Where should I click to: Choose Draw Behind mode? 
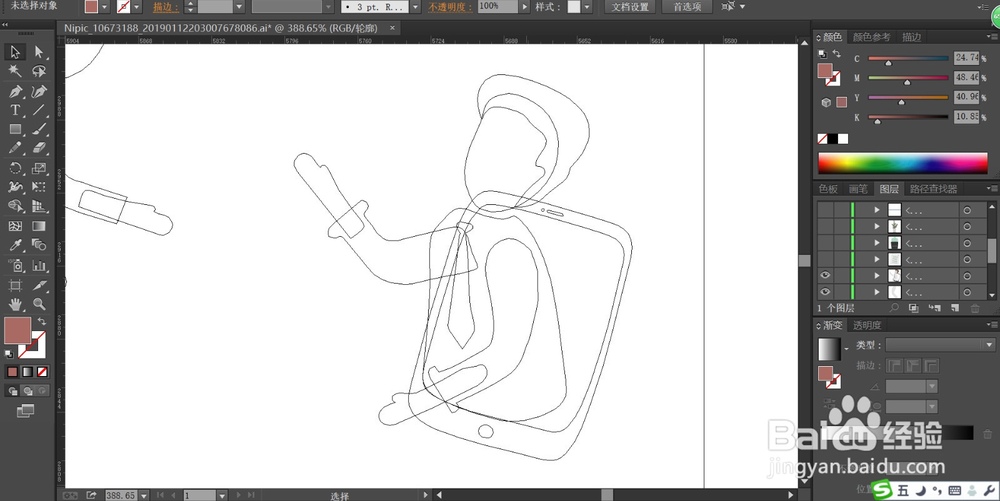[x=28, y=391]
